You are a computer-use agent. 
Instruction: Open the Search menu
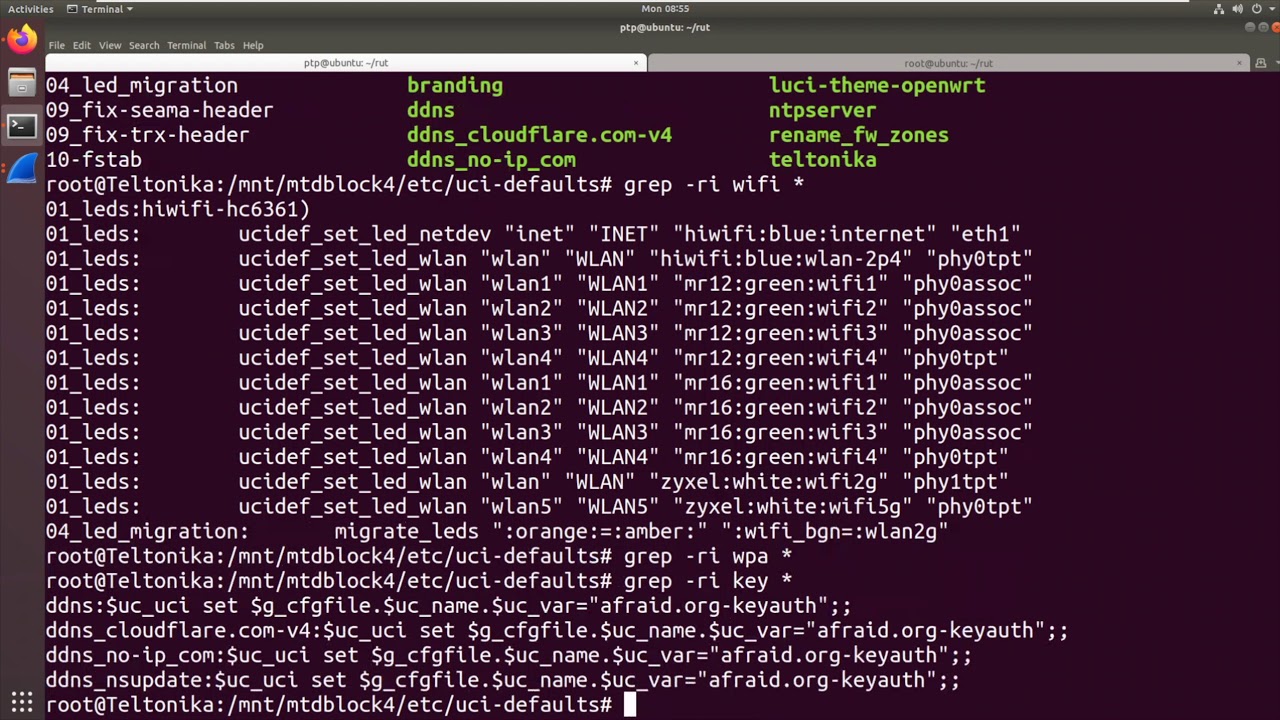tap(144, 45)
